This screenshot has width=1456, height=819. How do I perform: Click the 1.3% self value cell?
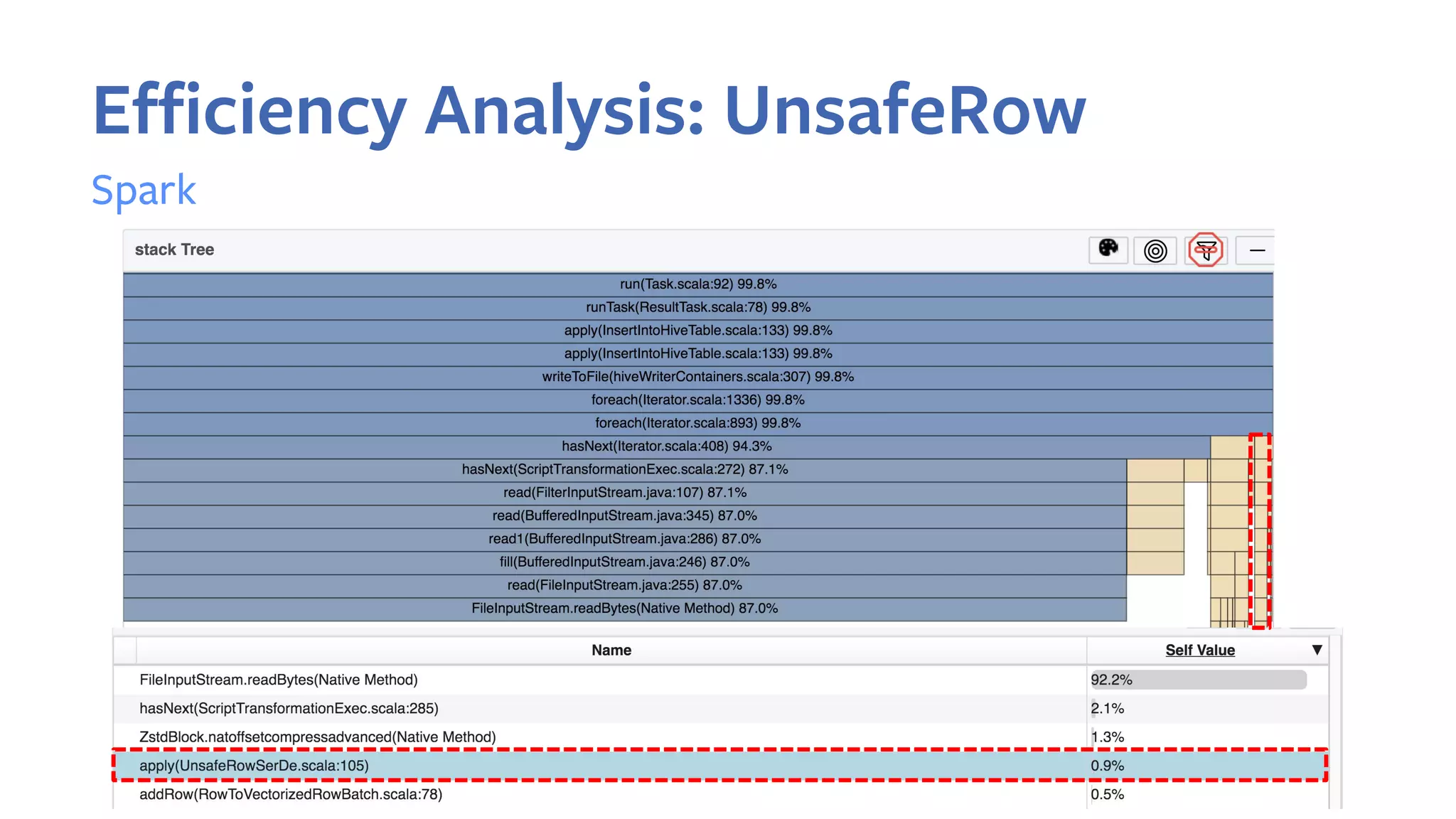1207,737
